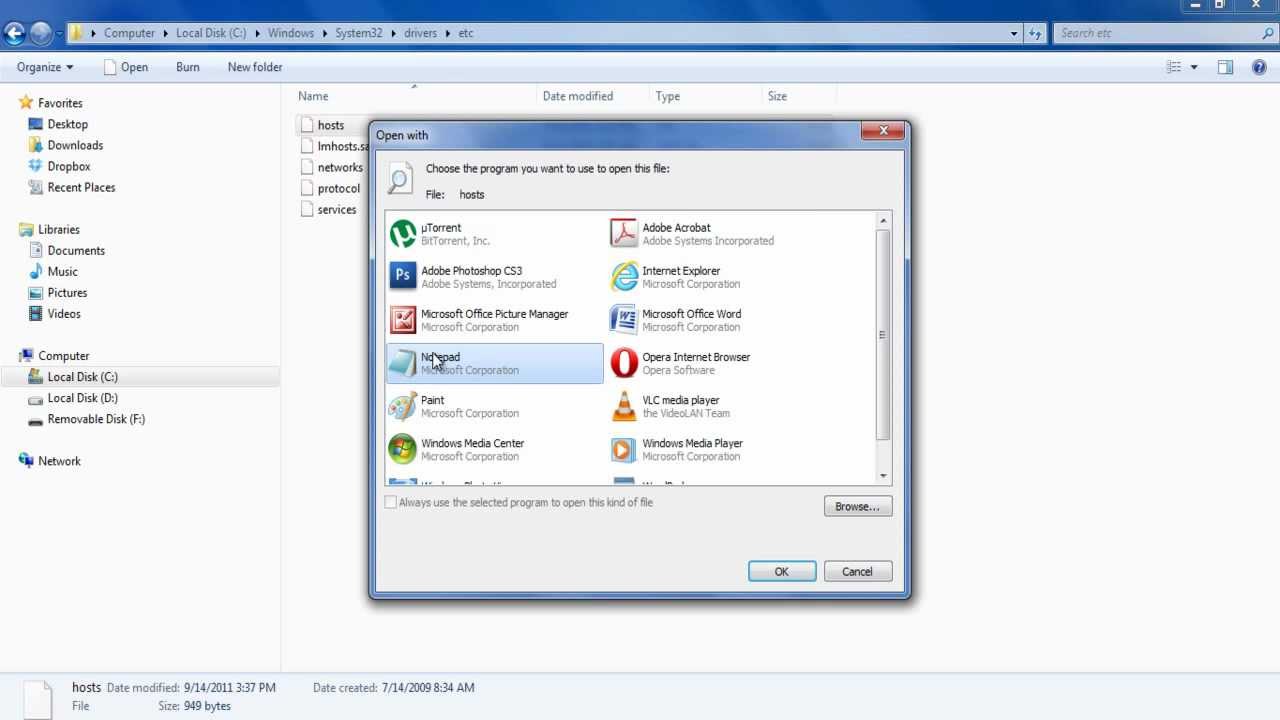Click the Explorer Back arrow button
1280x720 pixels.
14,33
